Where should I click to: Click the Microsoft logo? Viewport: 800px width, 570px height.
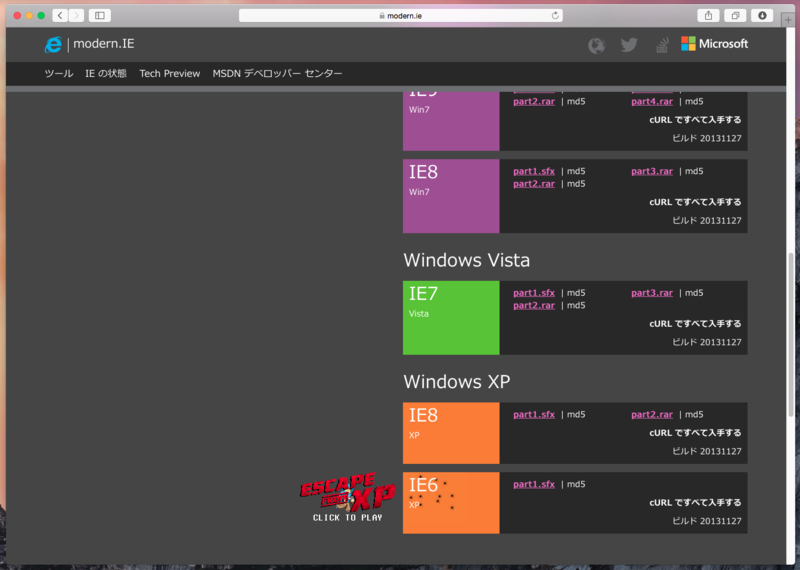714,44
